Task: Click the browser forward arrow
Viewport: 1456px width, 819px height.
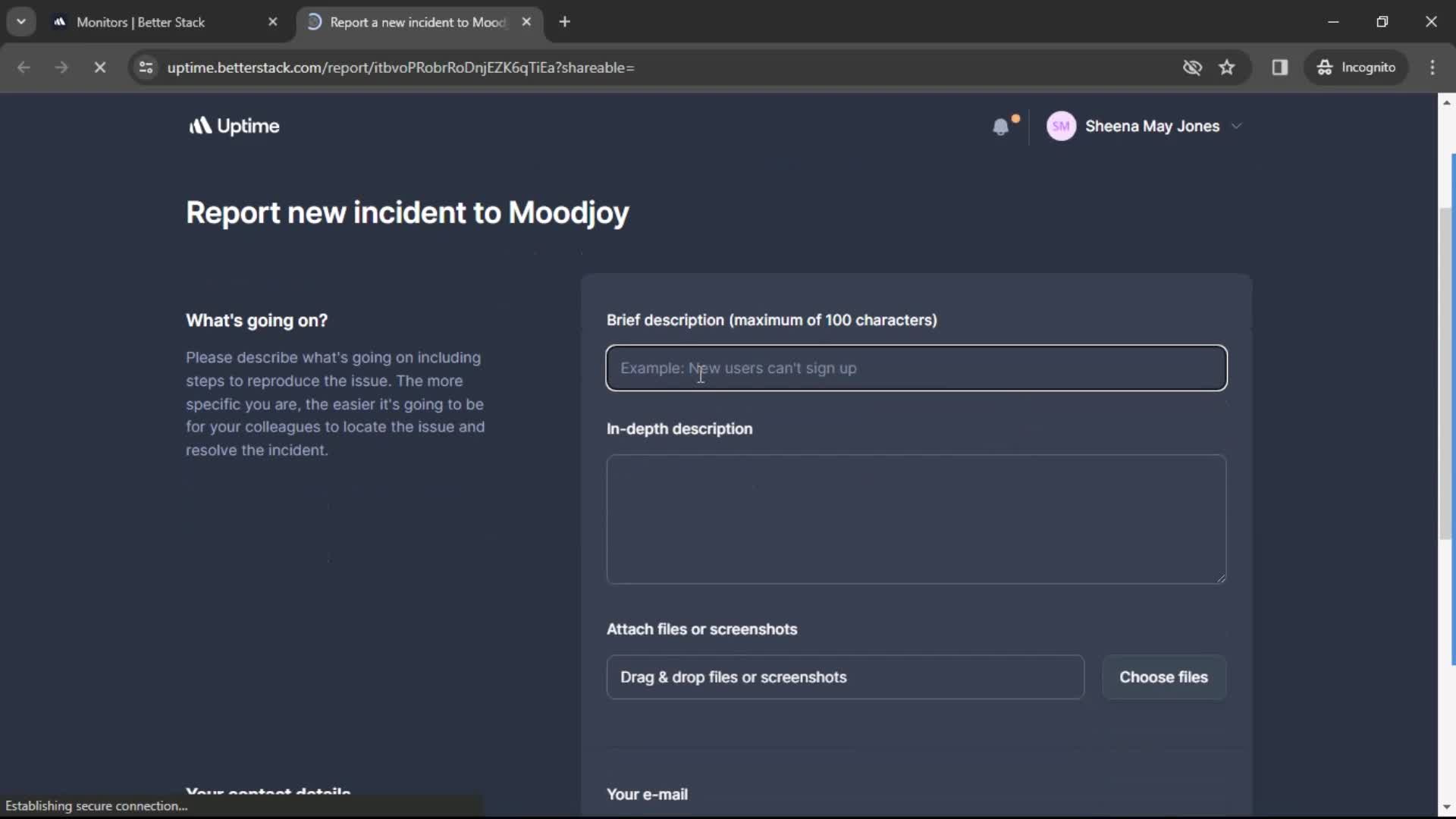Action: pos(61,67)
